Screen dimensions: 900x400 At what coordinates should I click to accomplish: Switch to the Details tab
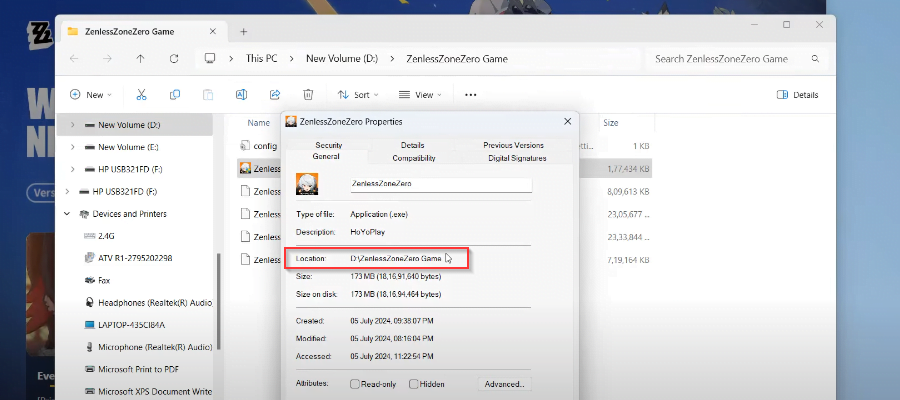[x=413, y=145]
